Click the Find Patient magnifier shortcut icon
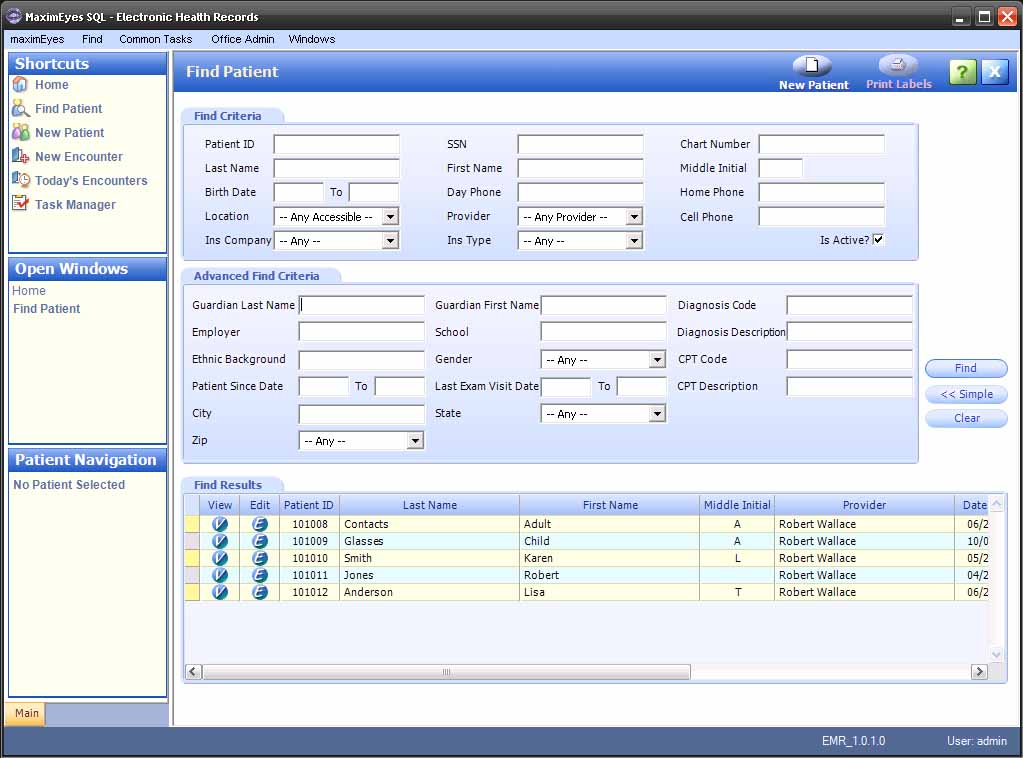The width and height of the screenshot is (1023, 758). tap(20, 108)
